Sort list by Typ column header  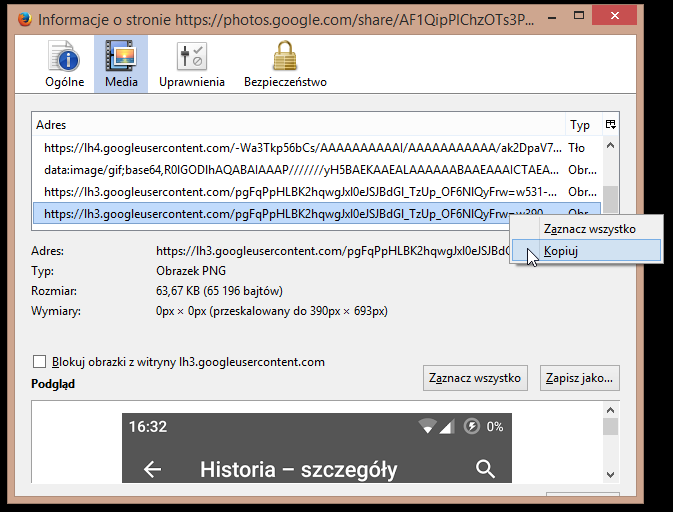tap(580, 125)
